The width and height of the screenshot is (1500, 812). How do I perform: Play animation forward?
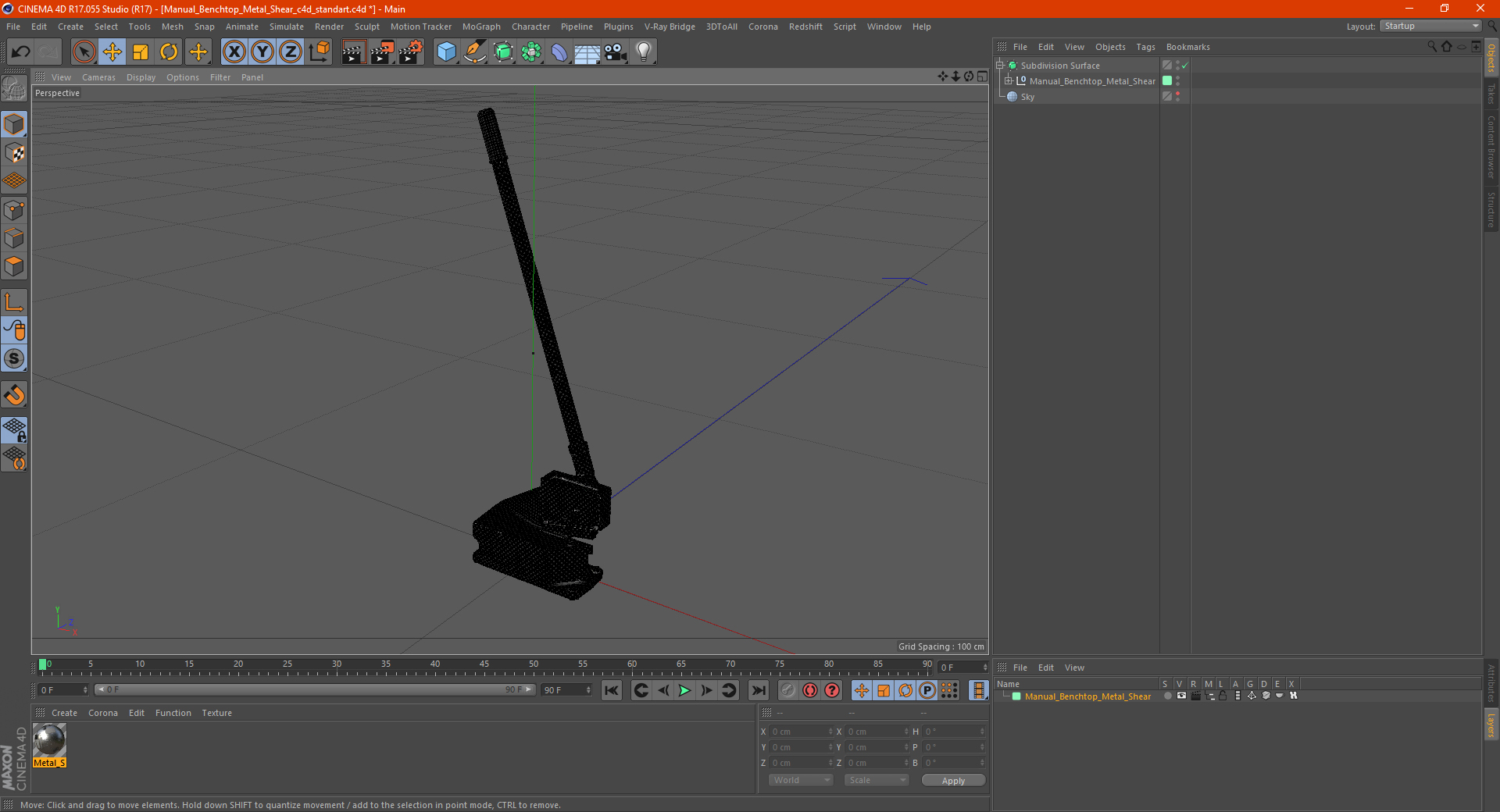[684, 690]
